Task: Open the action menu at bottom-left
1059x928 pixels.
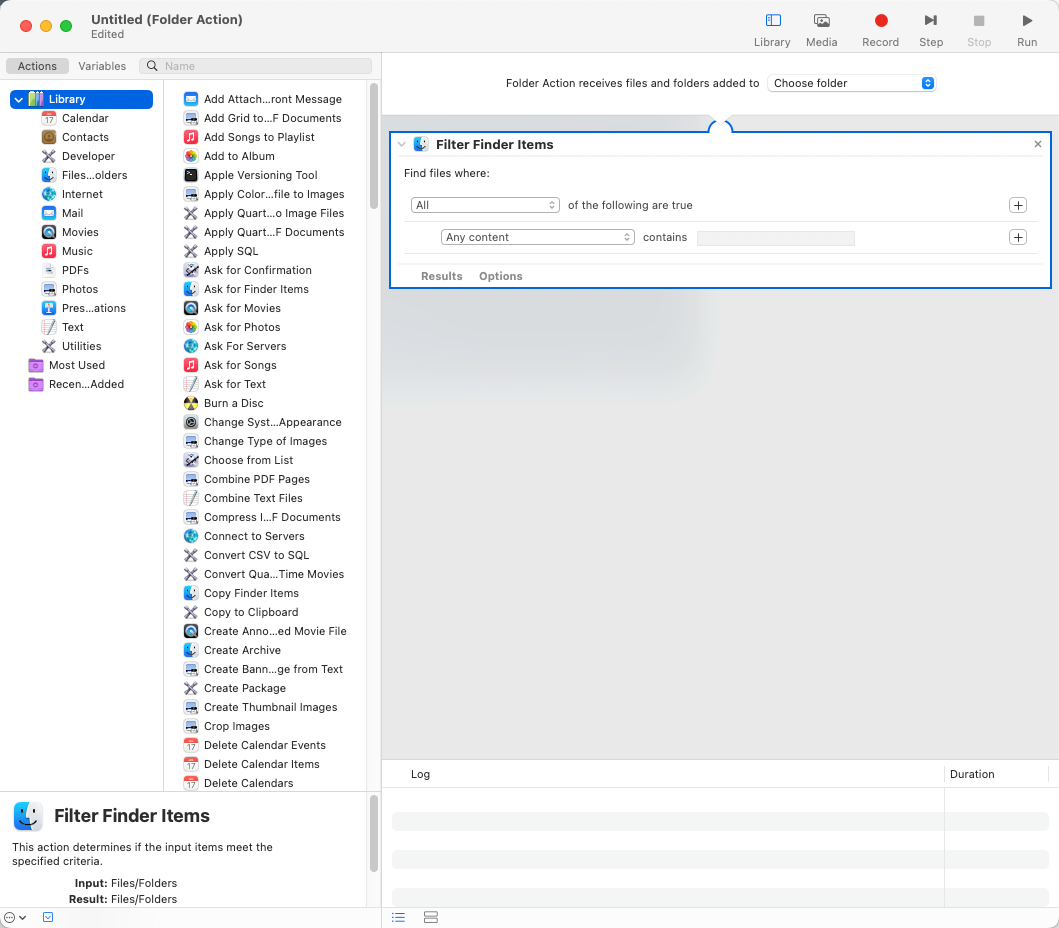Action: pos(15,917)
